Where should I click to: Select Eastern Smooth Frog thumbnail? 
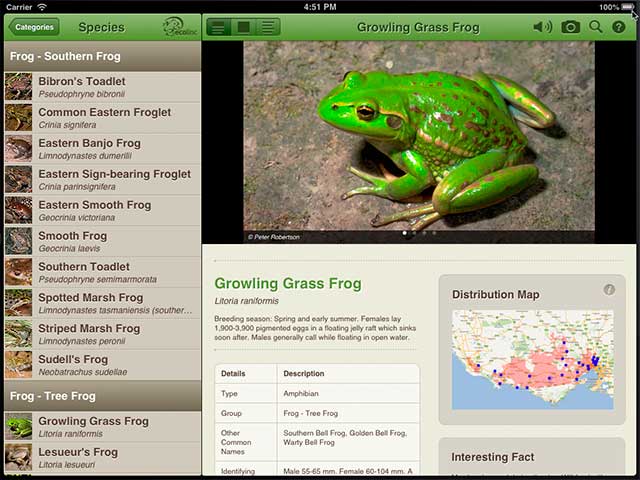(x=18, y=210)
